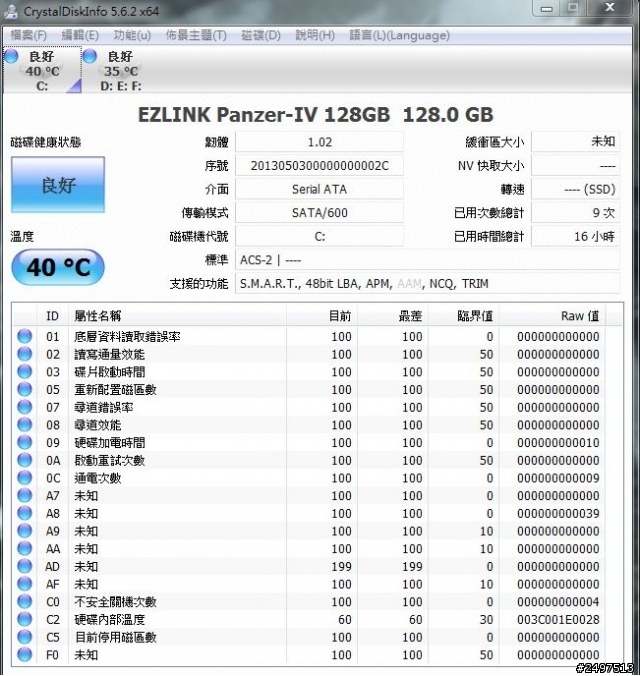Click status orb for attribute F0

pos(25,654)
